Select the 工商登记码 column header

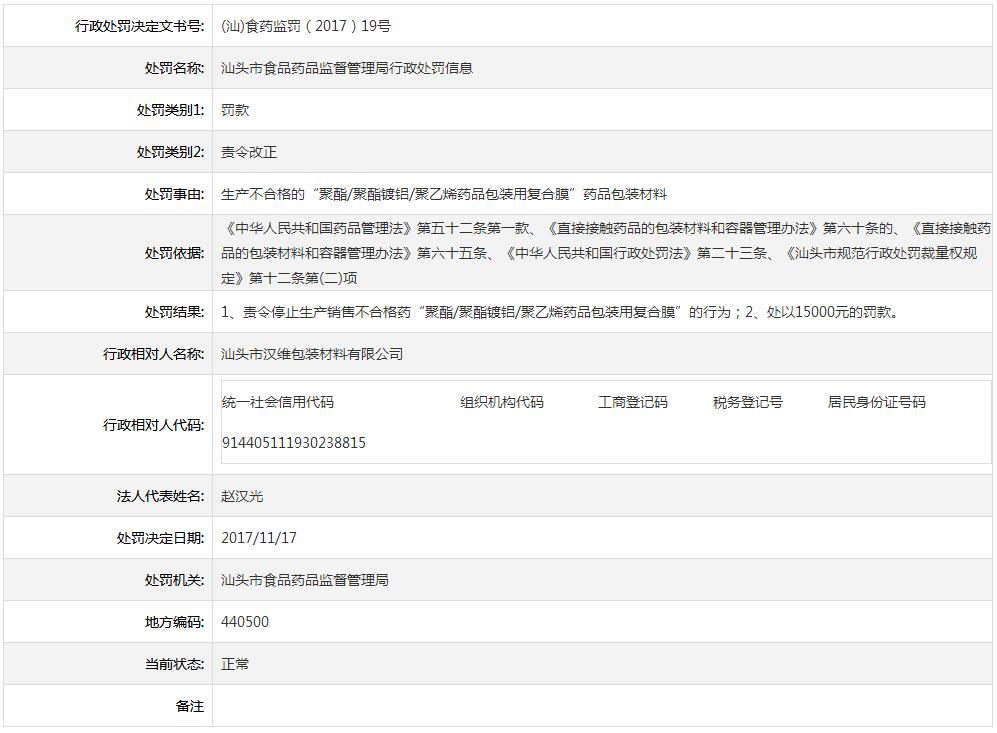(x=634, y=402)
